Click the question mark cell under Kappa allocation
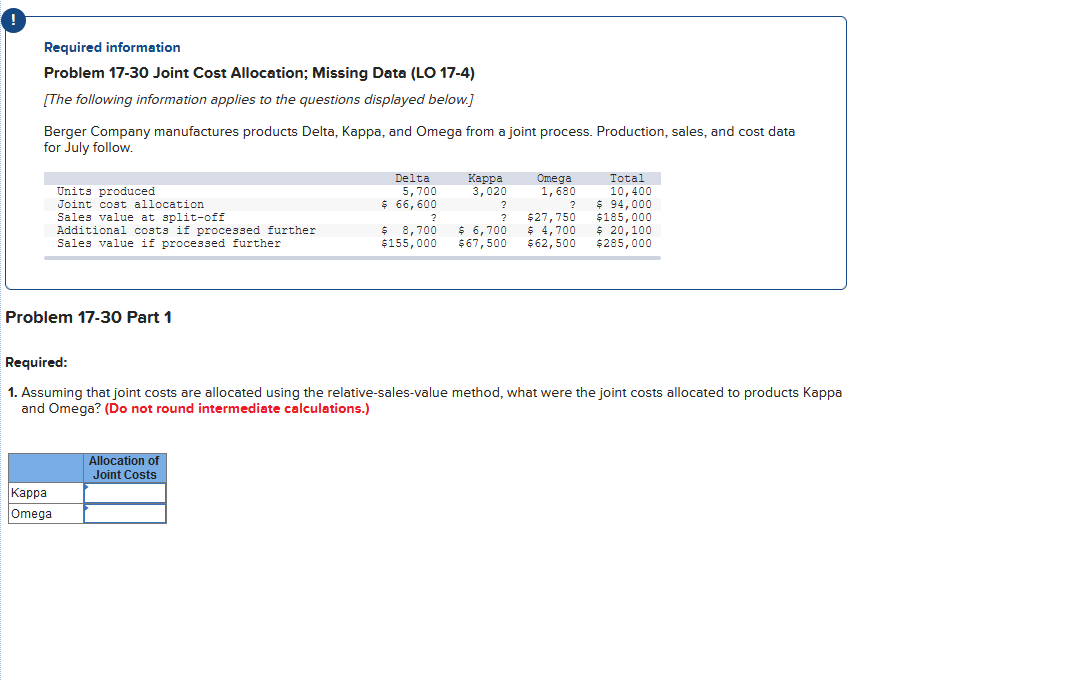 [x=503, y=204]
